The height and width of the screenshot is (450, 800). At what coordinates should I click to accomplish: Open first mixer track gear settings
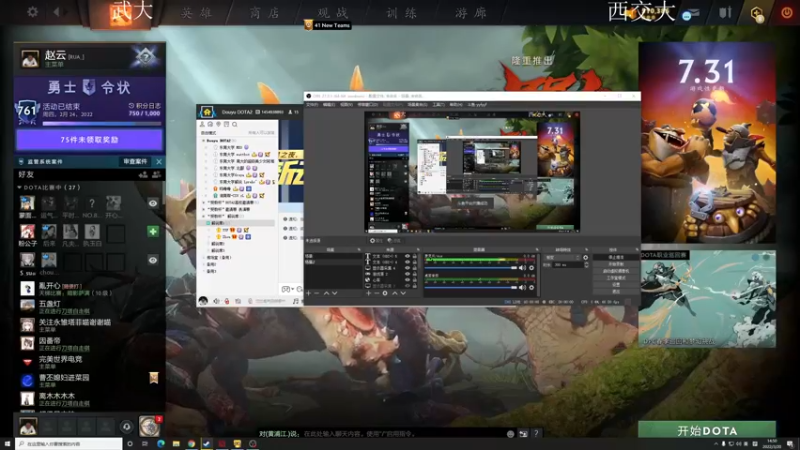click(532, 267)
